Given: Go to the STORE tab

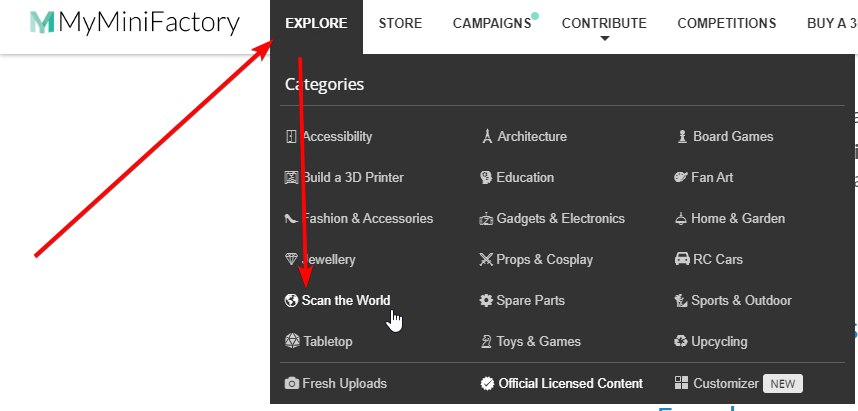Looking at the screenshot, I should tap(400, 24).
